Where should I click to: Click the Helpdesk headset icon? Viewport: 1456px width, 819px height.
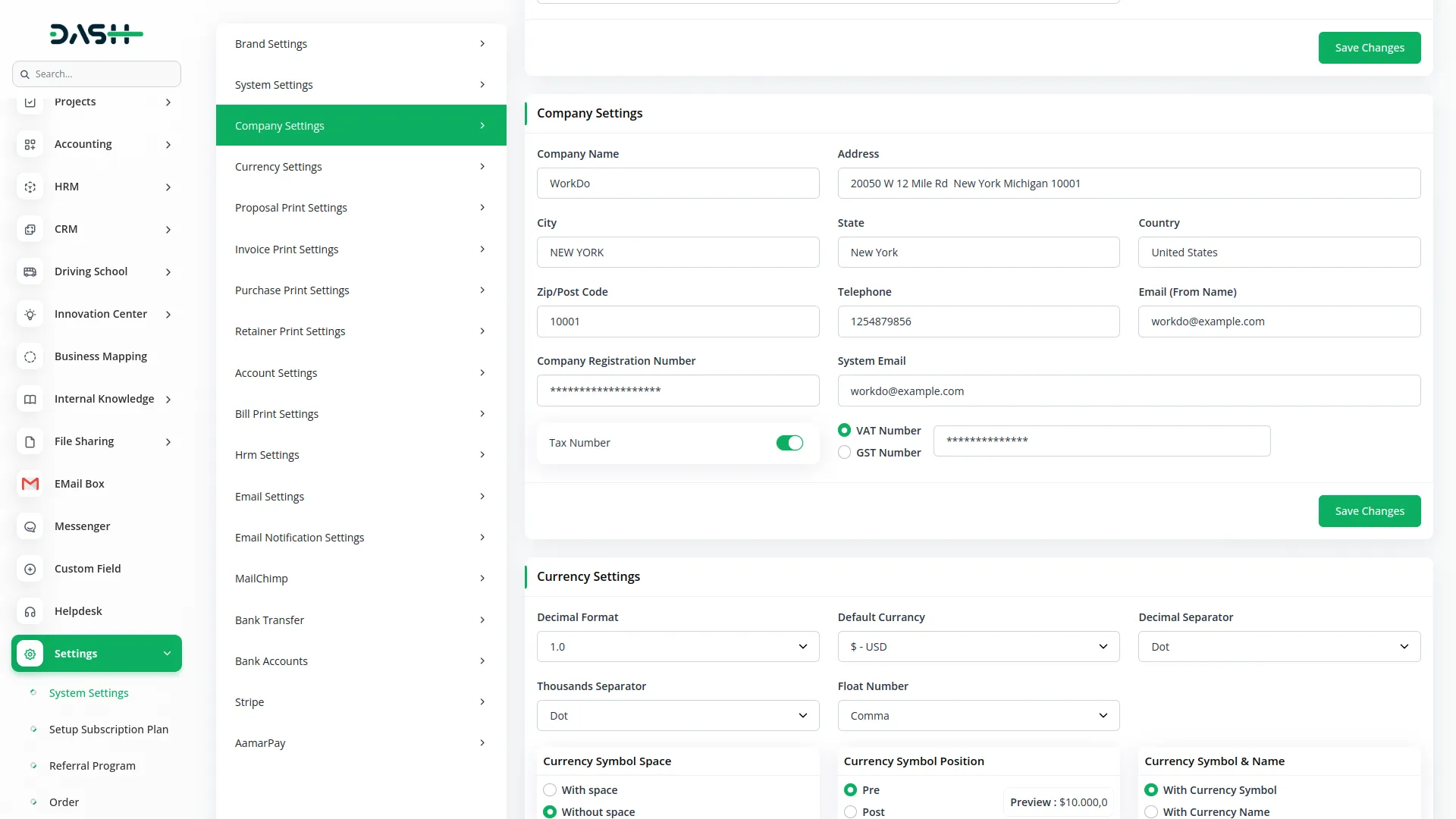click(x=30, y=611)
